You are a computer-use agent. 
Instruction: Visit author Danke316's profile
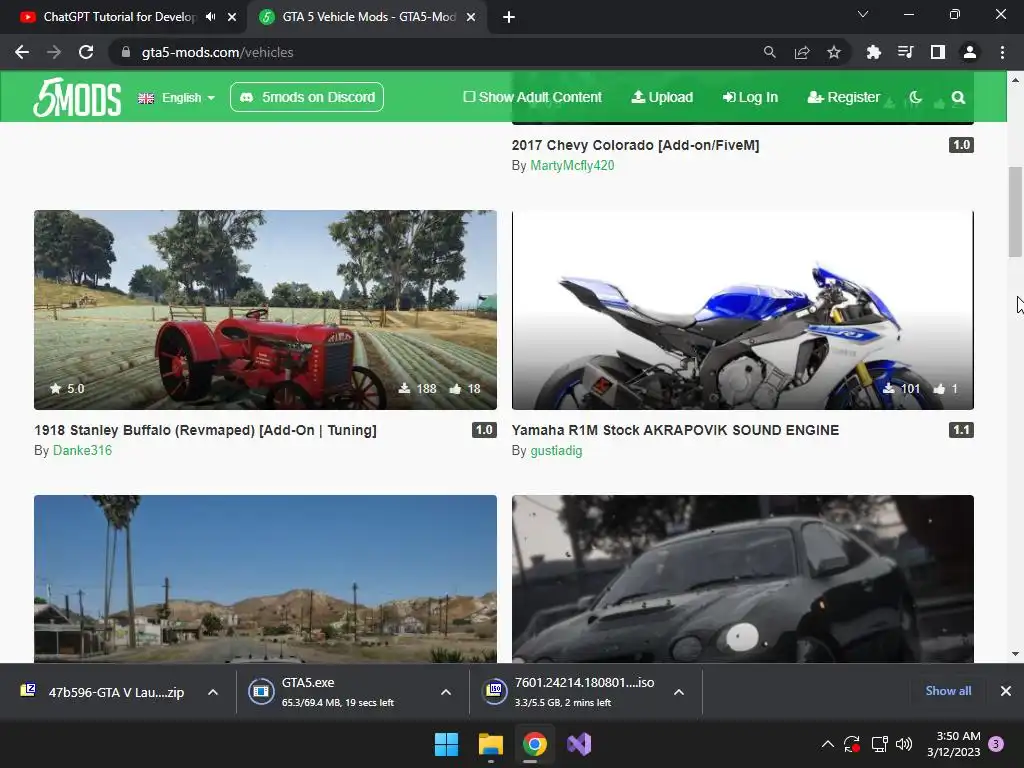click(x=82, y=451)
